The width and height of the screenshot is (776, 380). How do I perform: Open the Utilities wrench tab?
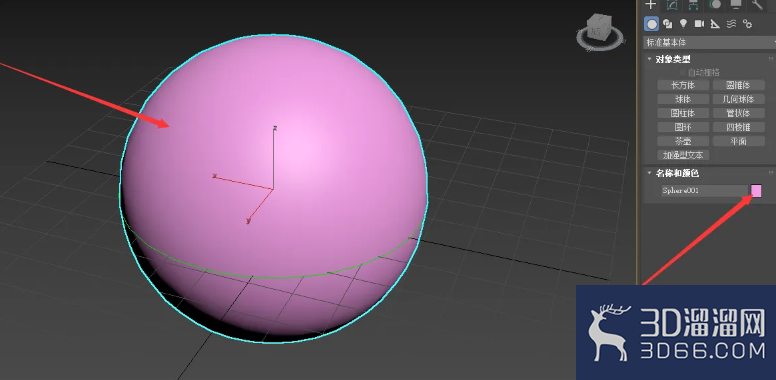(x=757, y=5)
